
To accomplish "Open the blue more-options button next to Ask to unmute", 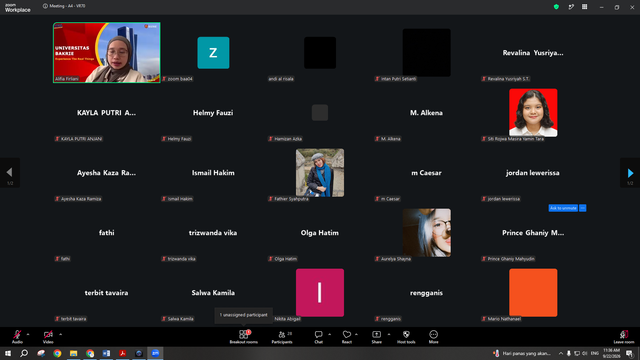I will [x=582, y=208].
